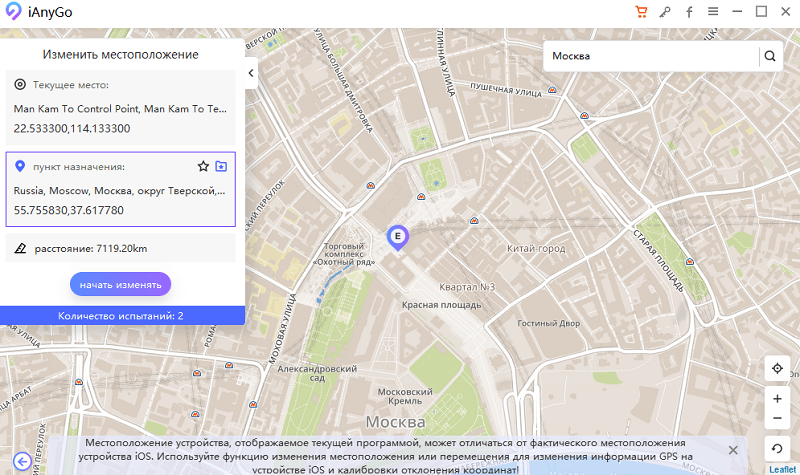Collapse the location side panel

click(x=251, y=73)
